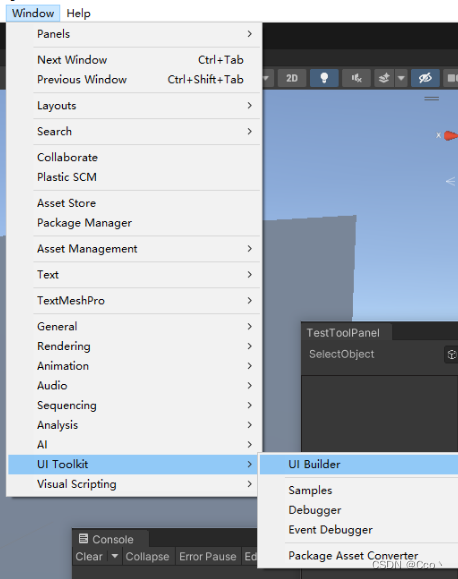Open Collaborate from Window menu

(135, 157)
